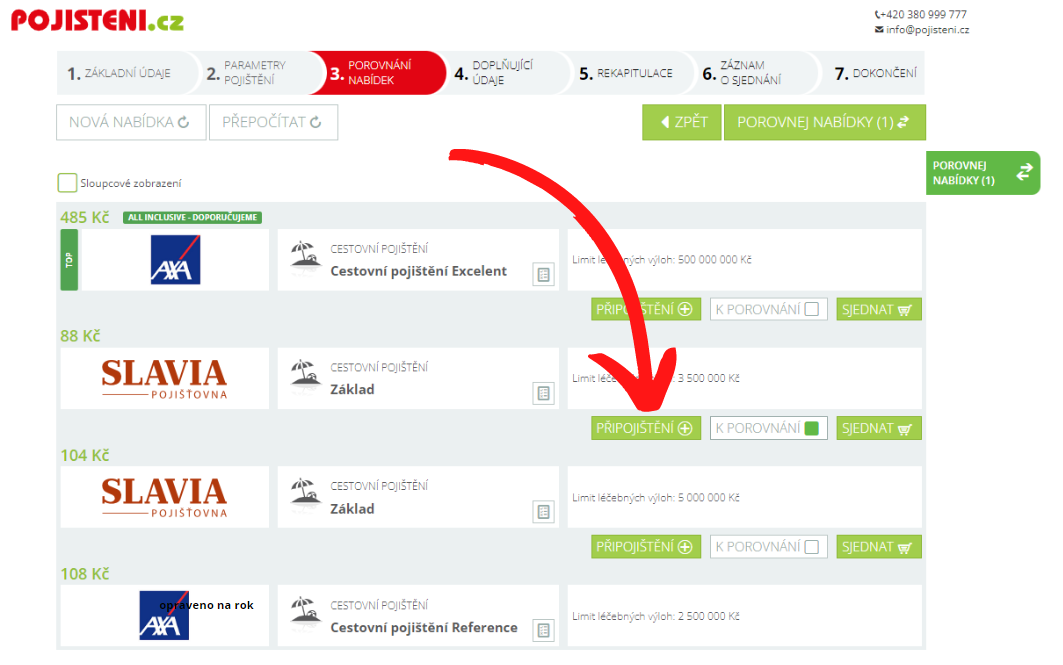This screenshot has height=665, width=1063.
Task: Click the Základ product name in 104 Kč offer
Action: click(352, 509)
